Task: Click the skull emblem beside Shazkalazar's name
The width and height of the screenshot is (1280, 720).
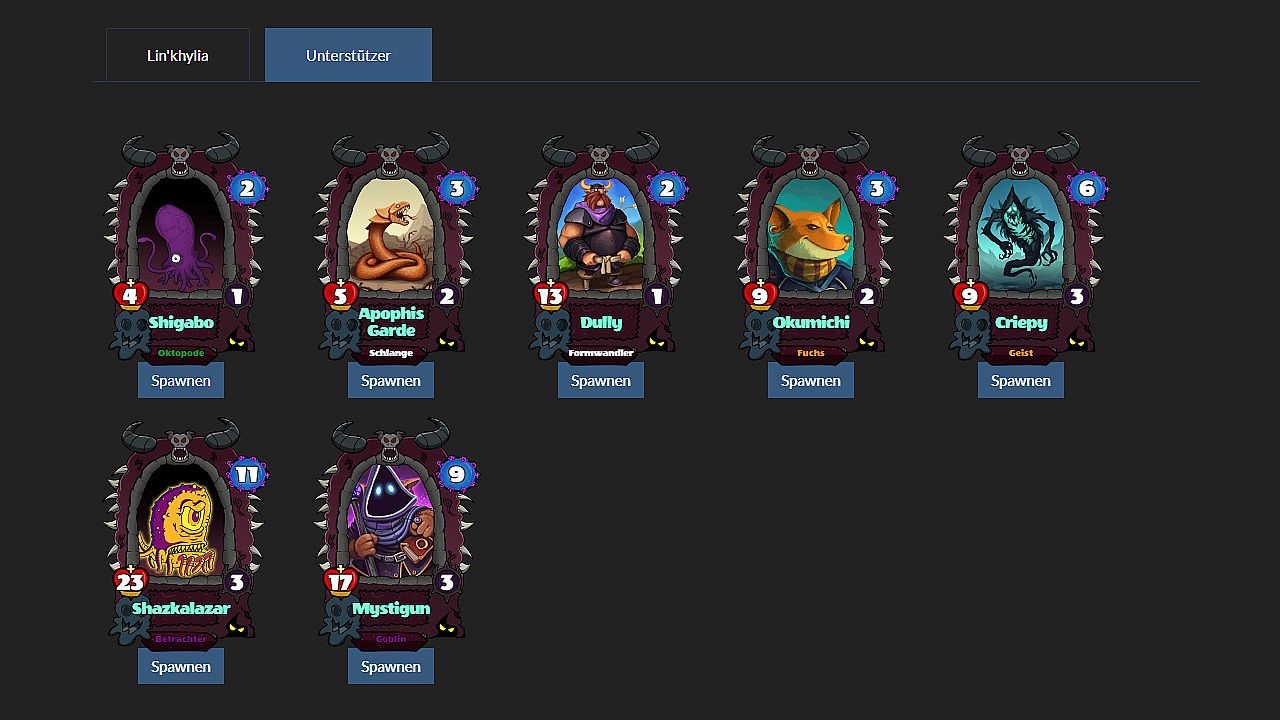Action: 130,620
